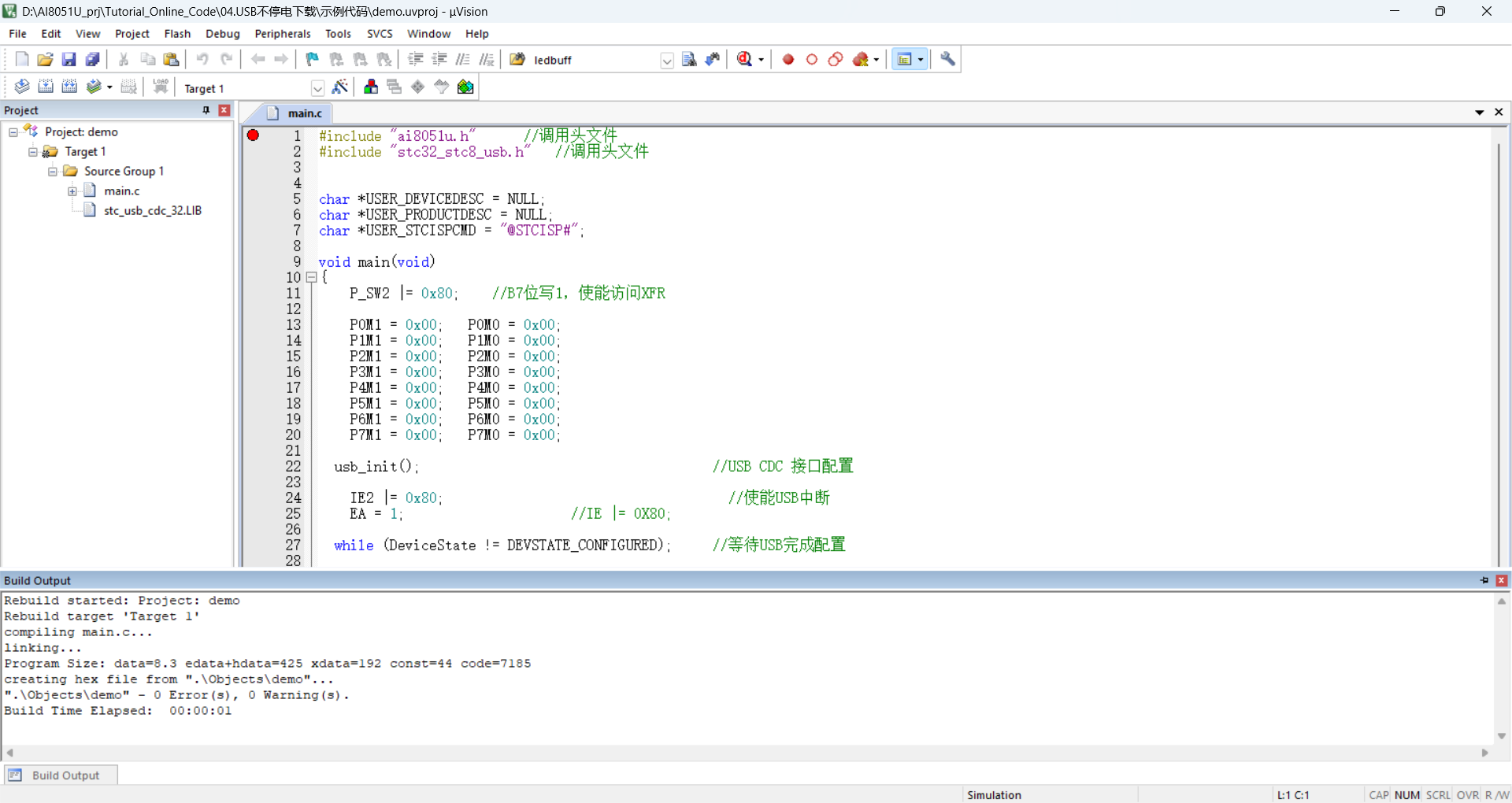Viewport: 1512px width, 803px height.
Task: Translate current file icon
Action: pos(22,87)
